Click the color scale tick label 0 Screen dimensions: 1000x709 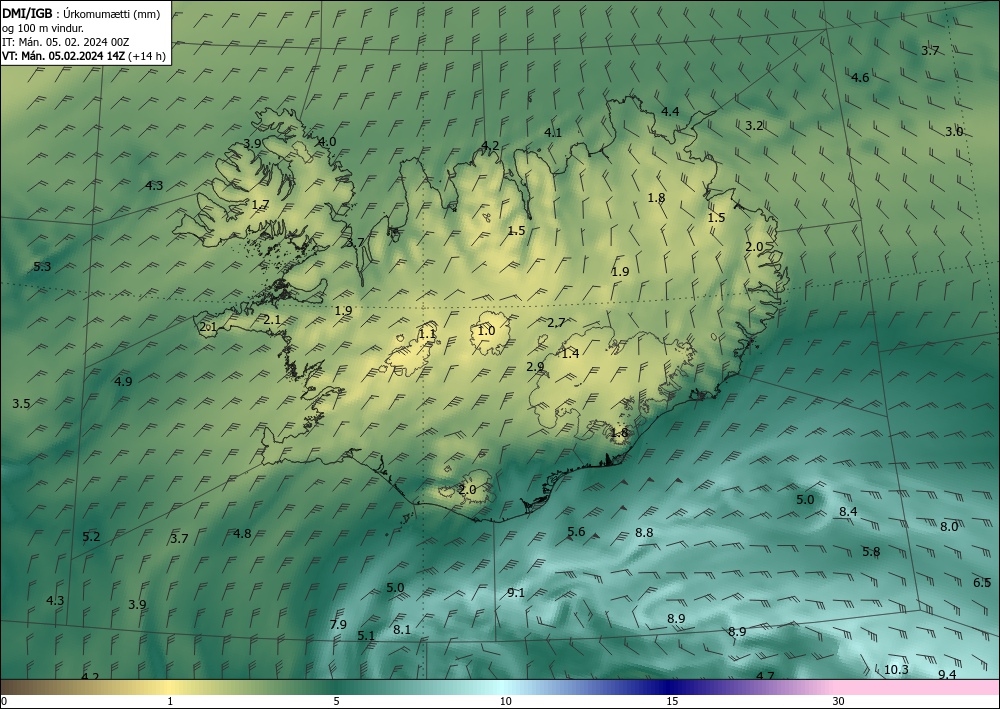[4, 701]
